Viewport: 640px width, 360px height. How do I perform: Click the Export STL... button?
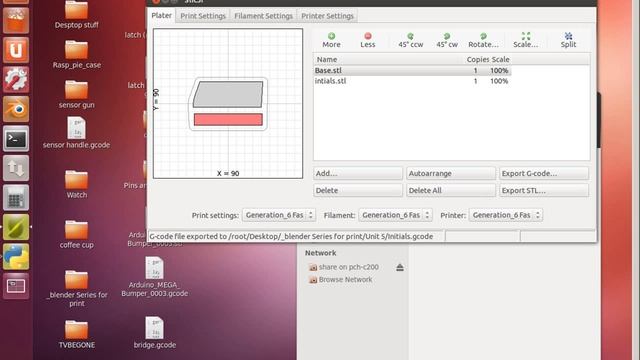click(544, 190)
